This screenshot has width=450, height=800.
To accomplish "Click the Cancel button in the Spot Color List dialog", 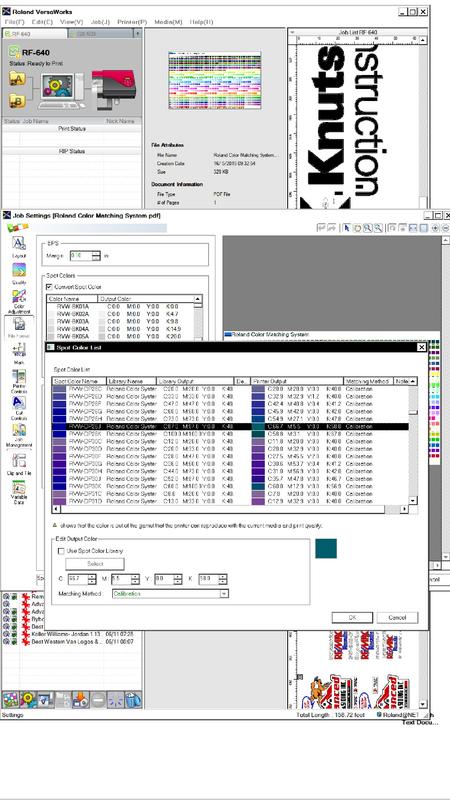I will (397, 617).
